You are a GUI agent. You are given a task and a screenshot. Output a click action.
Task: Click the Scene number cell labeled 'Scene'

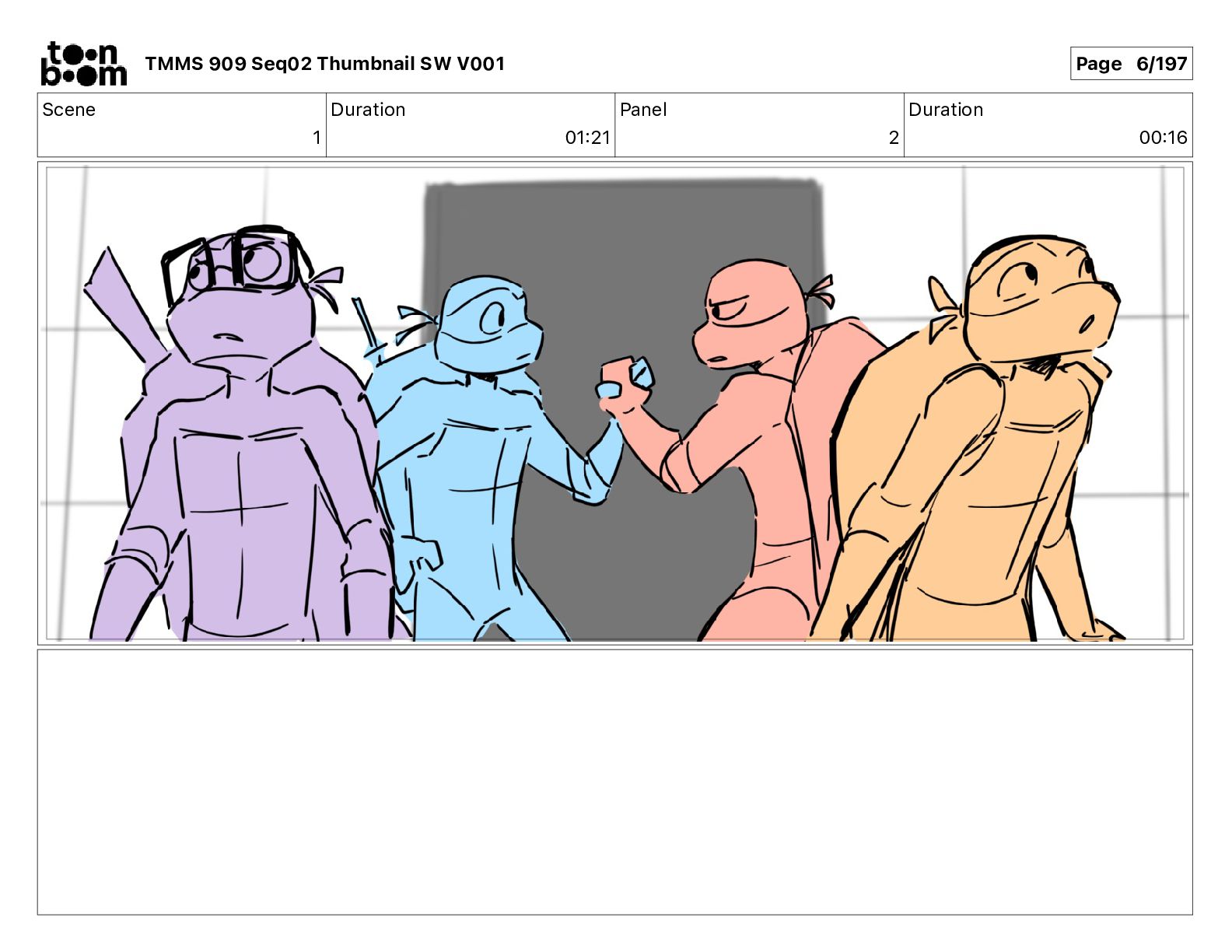(182, 125)
